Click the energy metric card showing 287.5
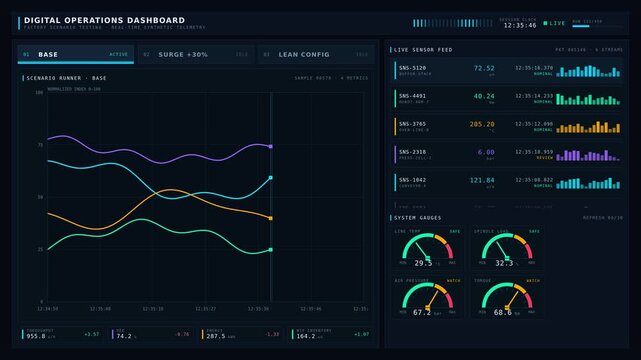This screenshot has height=360, width=641. (x=242, y=335)
